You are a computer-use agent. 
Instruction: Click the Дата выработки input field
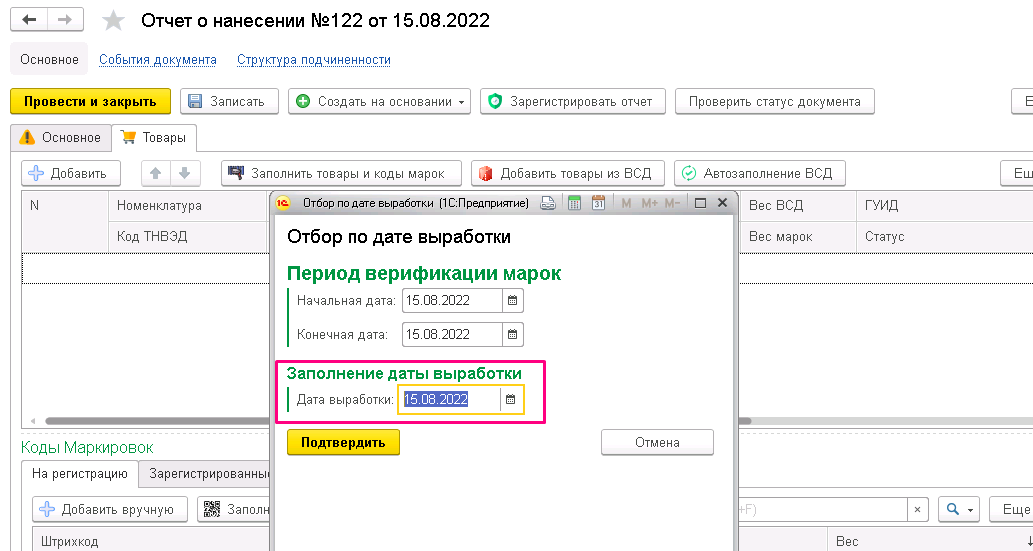click(x=449, y=399)
